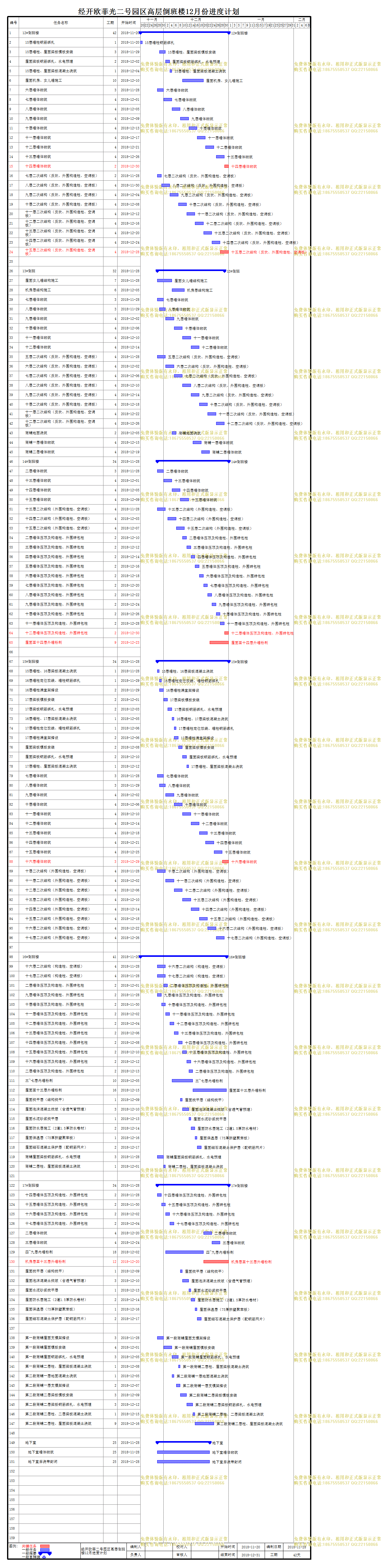
Task: Select row 150 task 地下室墙体砌筑
Action: pyautogui.click(x=41, y=1452)
